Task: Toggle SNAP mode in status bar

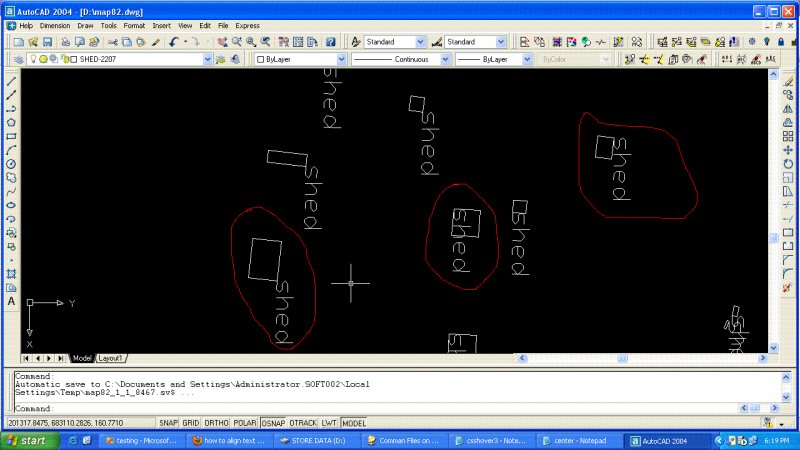Action: click(168, 423)
